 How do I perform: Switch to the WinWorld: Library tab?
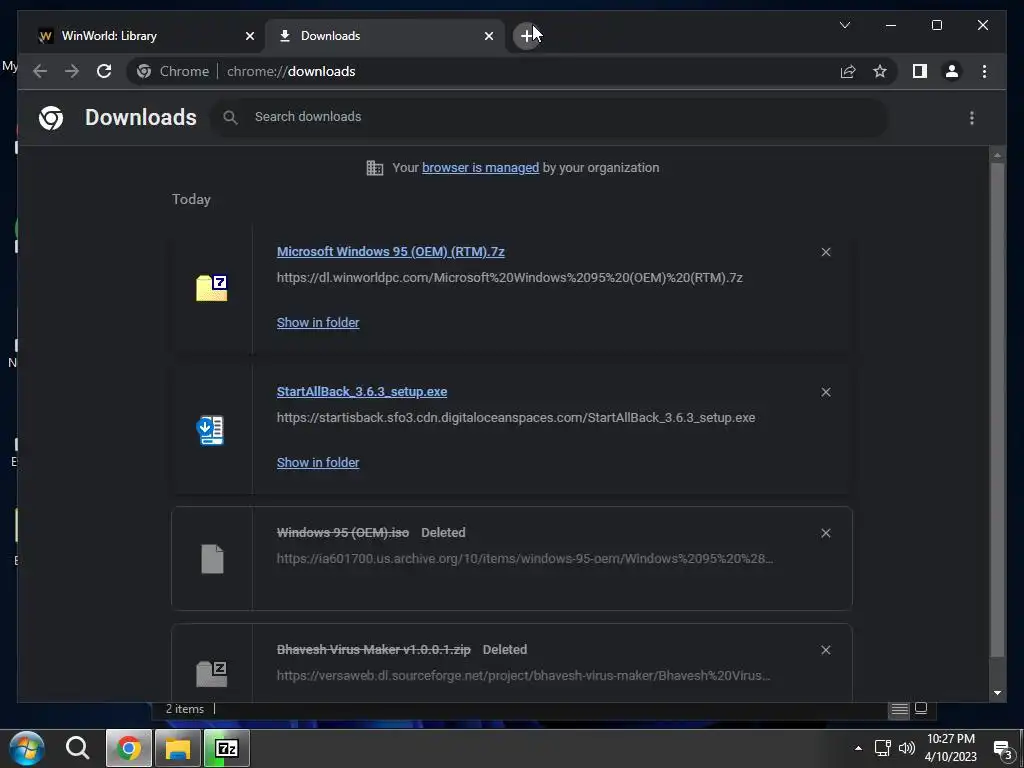click(145, 36)
